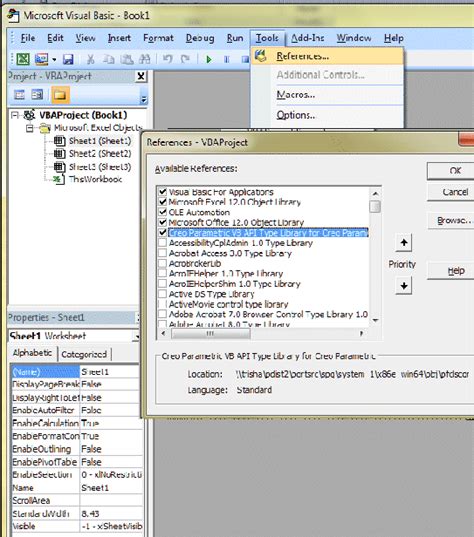The height and width of the screenshot is (537, 474).
Task: Select ThisWorkbook in project tree
Action: [95, 179]
